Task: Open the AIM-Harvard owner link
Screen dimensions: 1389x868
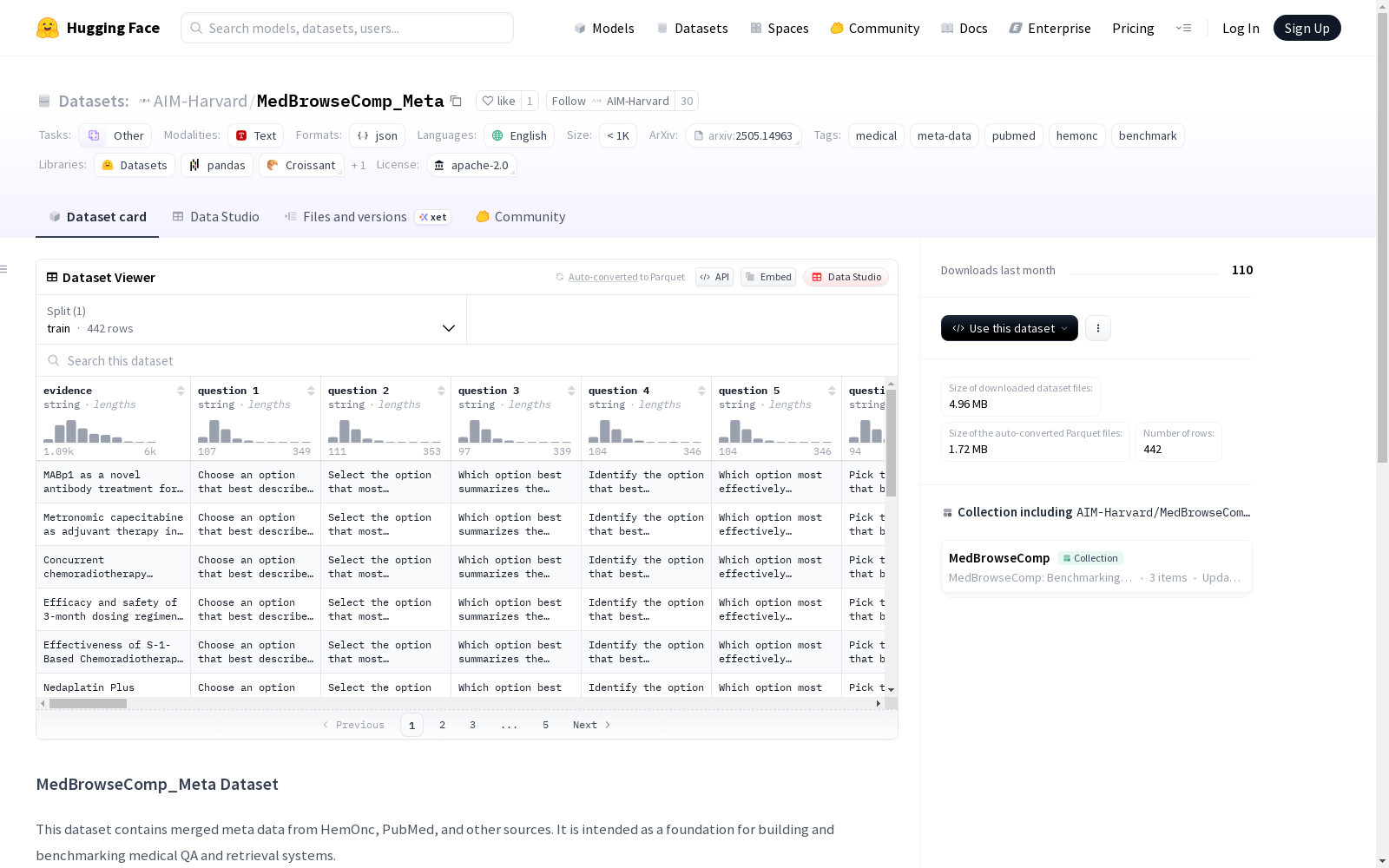Action: (201, 101)
